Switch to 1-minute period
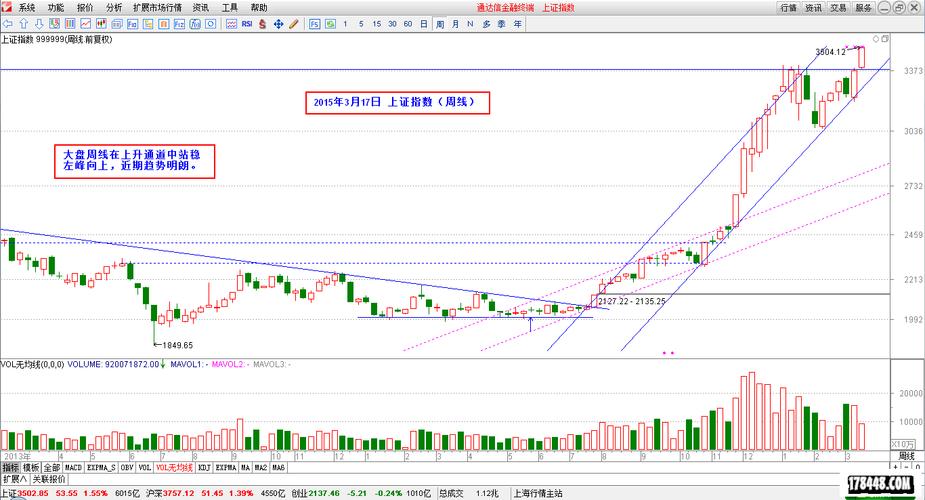 click(345, 24)
